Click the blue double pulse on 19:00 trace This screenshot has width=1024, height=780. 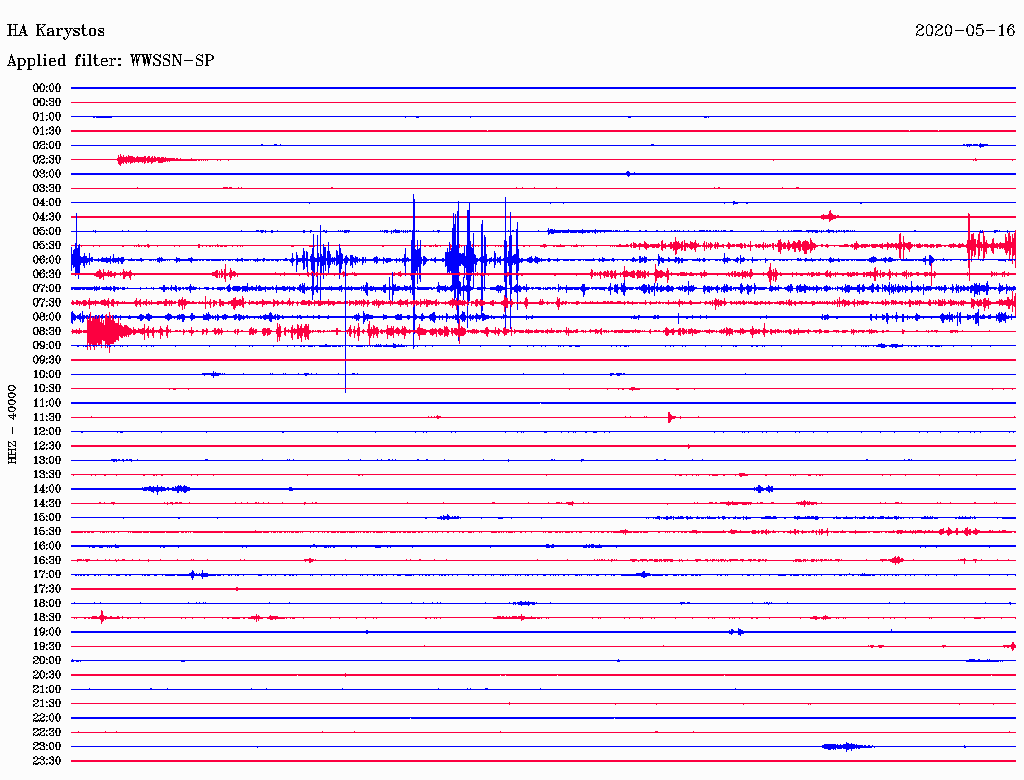point(736,632)
